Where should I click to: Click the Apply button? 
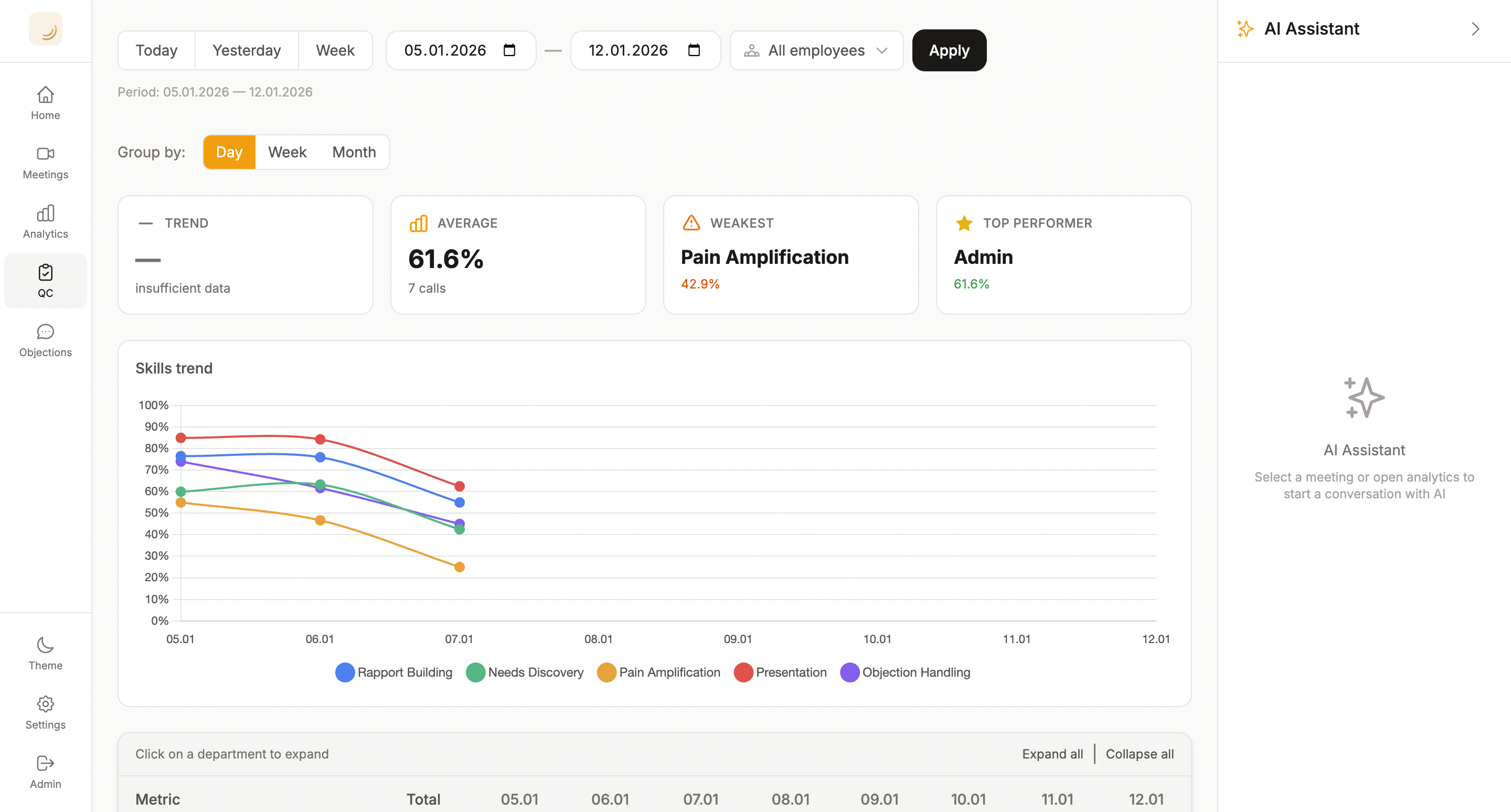pos(949,50)
